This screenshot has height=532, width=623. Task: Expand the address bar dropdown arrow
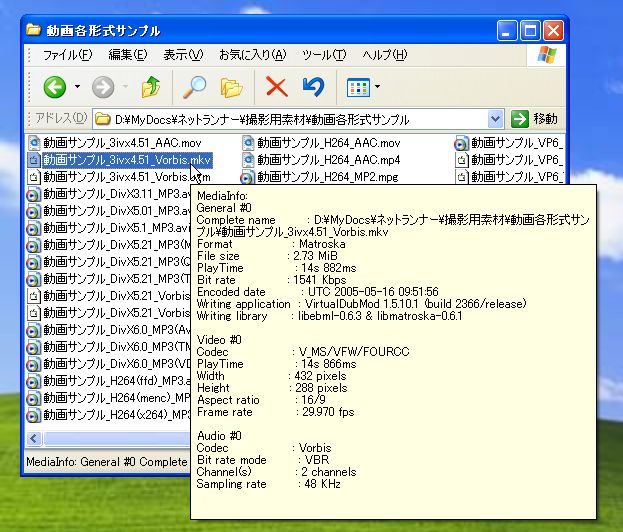[495, 119]
